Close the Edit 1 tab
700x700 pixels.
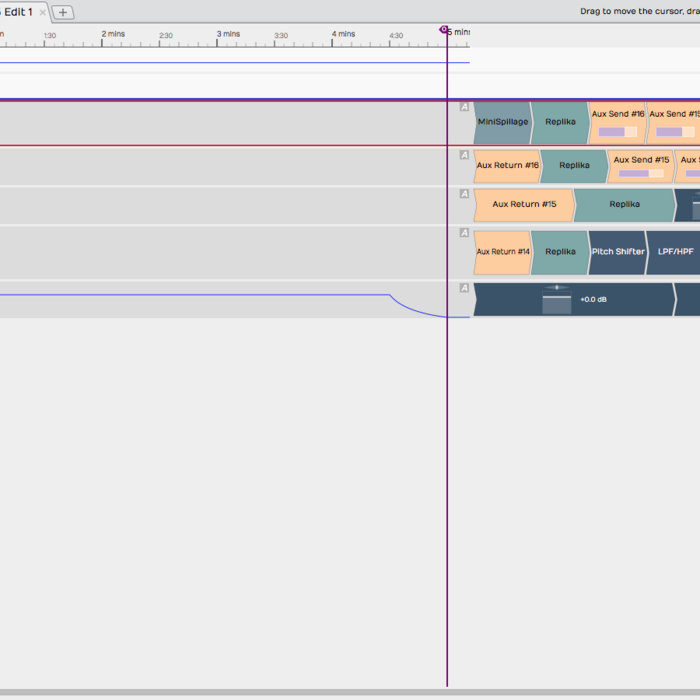(43, 13)
